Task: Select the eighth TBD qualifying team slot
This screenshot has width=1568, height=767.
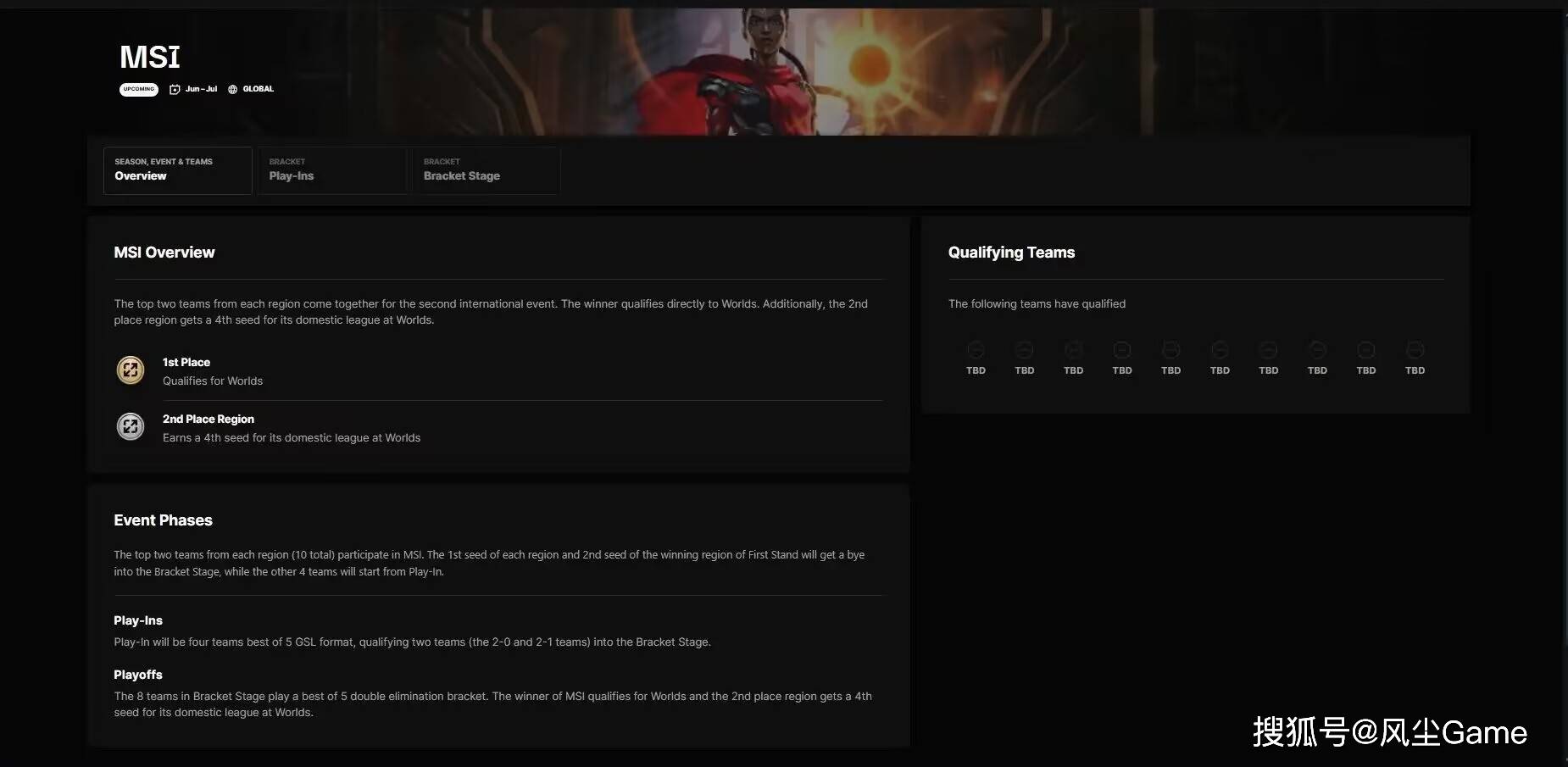Action: coord(1317,358)
